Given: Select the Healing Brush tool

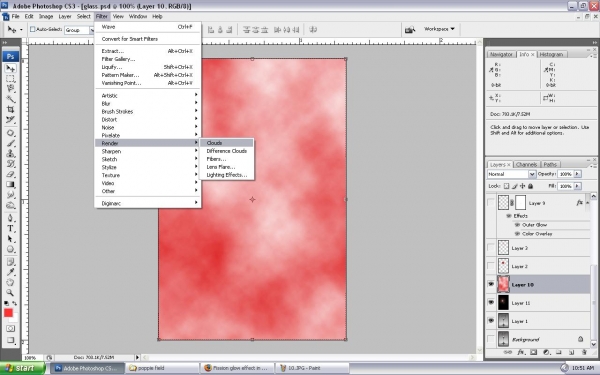Looking at the screenshot, I should 10,133.
